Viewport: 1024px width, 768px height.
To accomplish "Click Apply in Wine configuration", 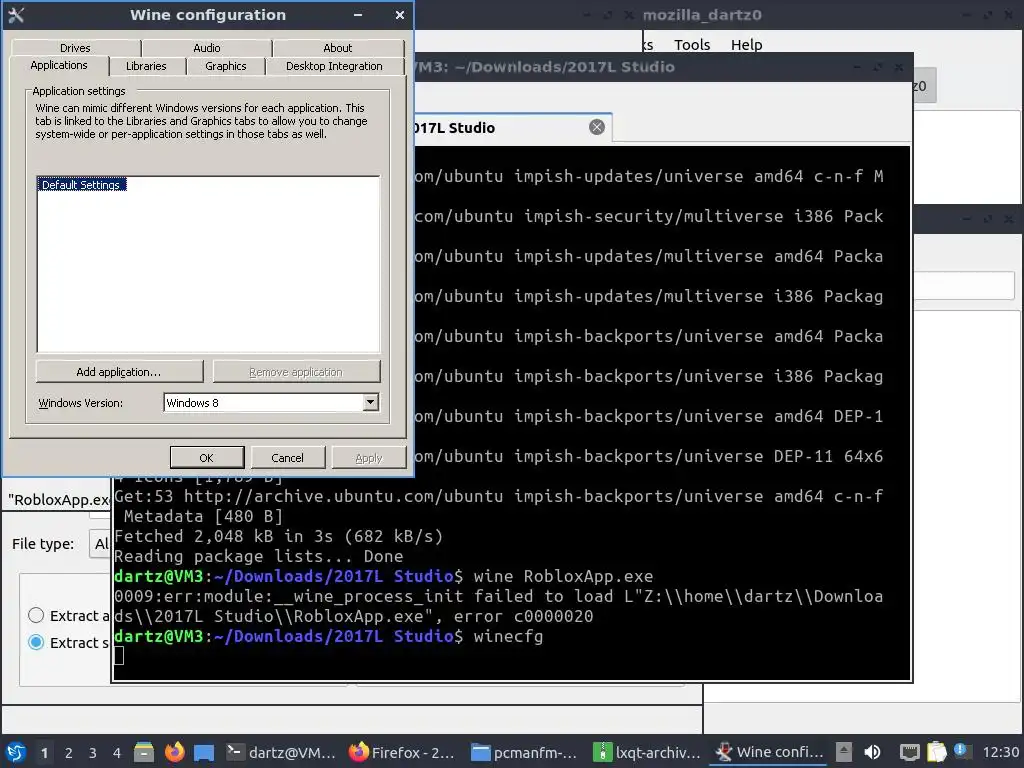I will 368,458.
